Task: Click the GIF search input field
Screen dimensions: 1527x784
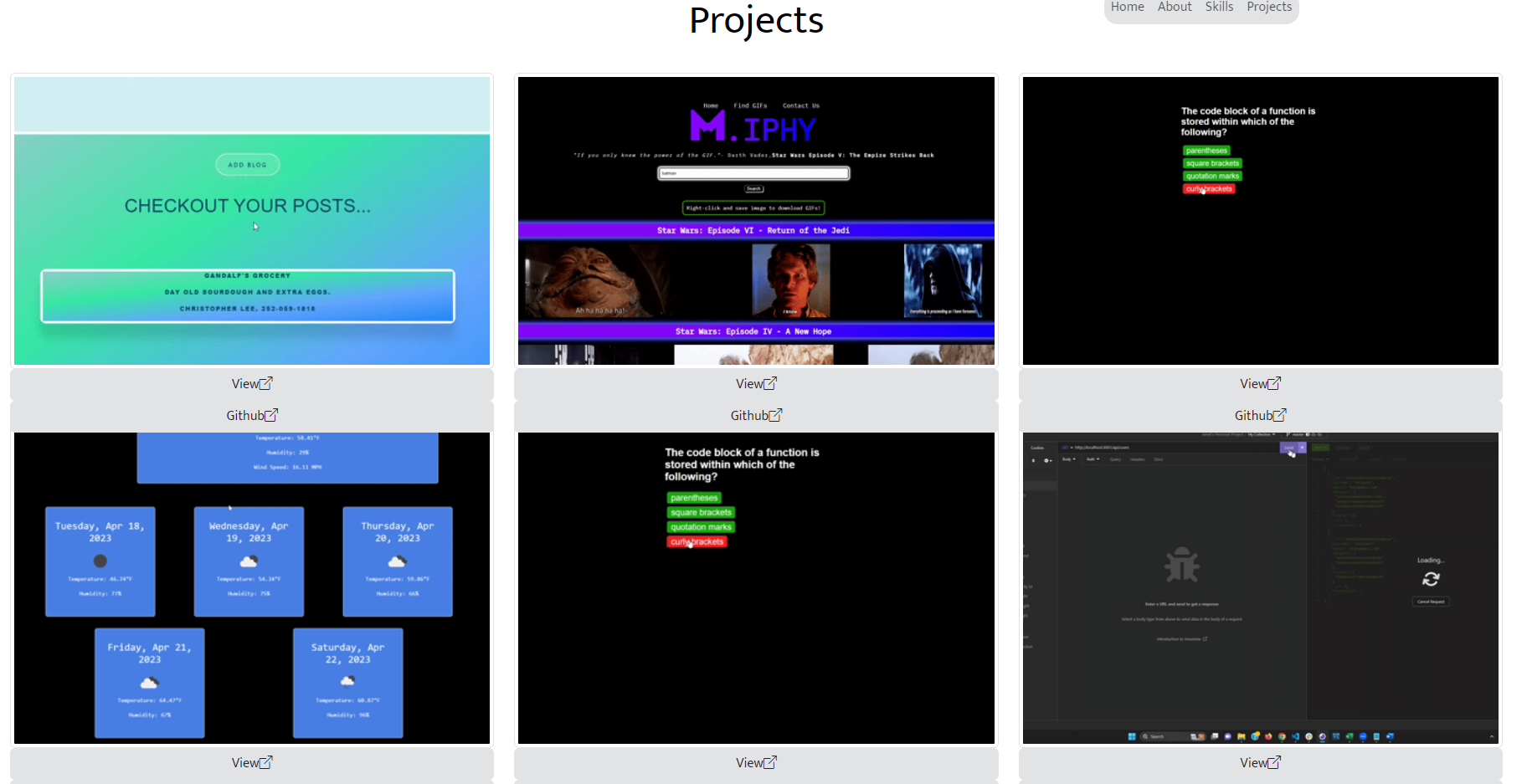Action: (x=753, y=172)
